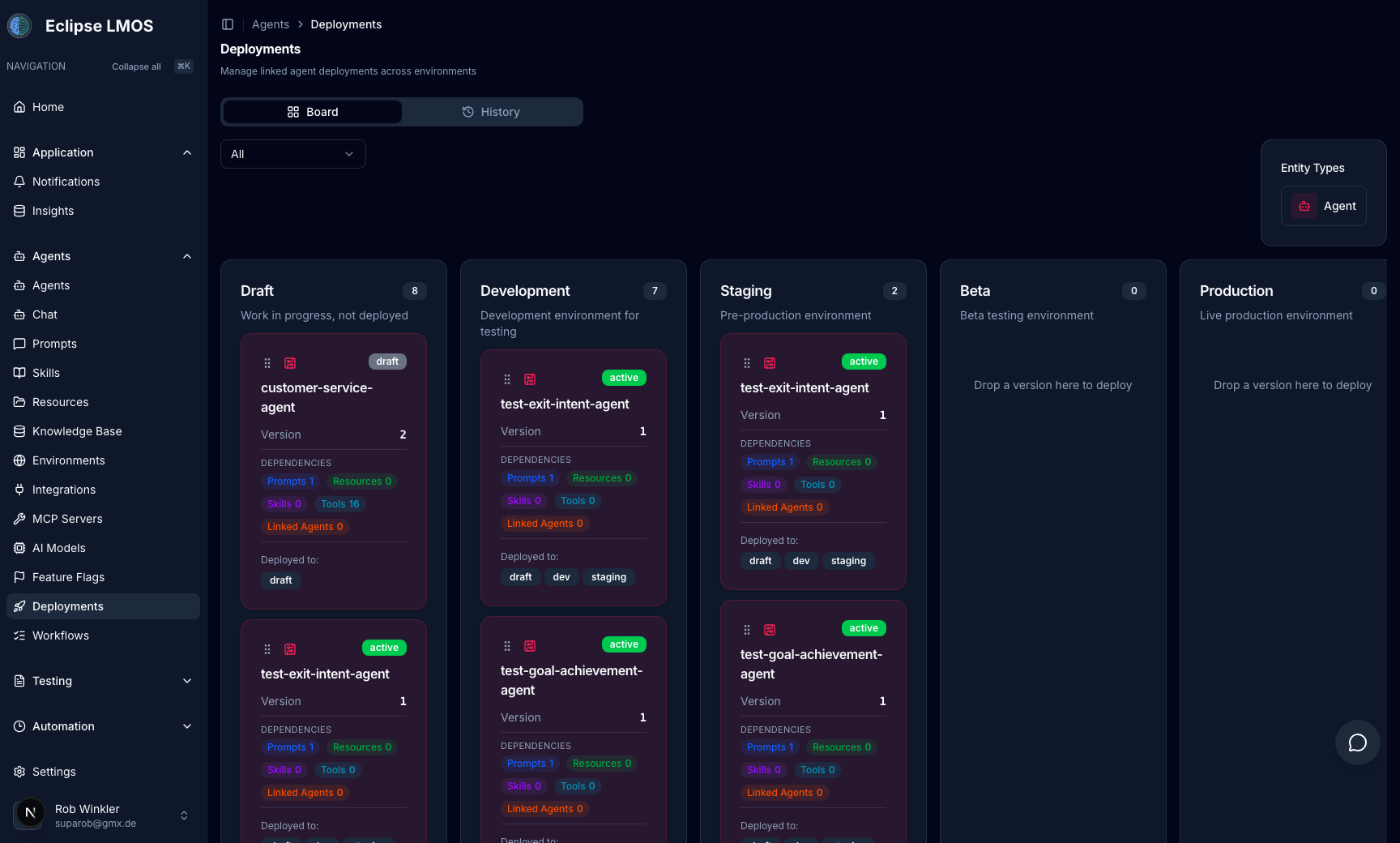Click the Agents breadcrumb link

tap(271, 24)
